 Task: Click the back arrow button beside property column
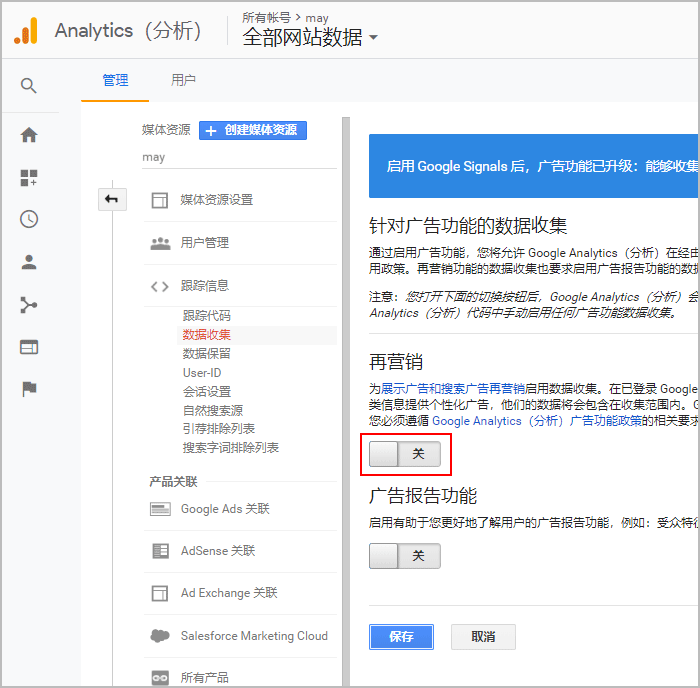(111, 199)
